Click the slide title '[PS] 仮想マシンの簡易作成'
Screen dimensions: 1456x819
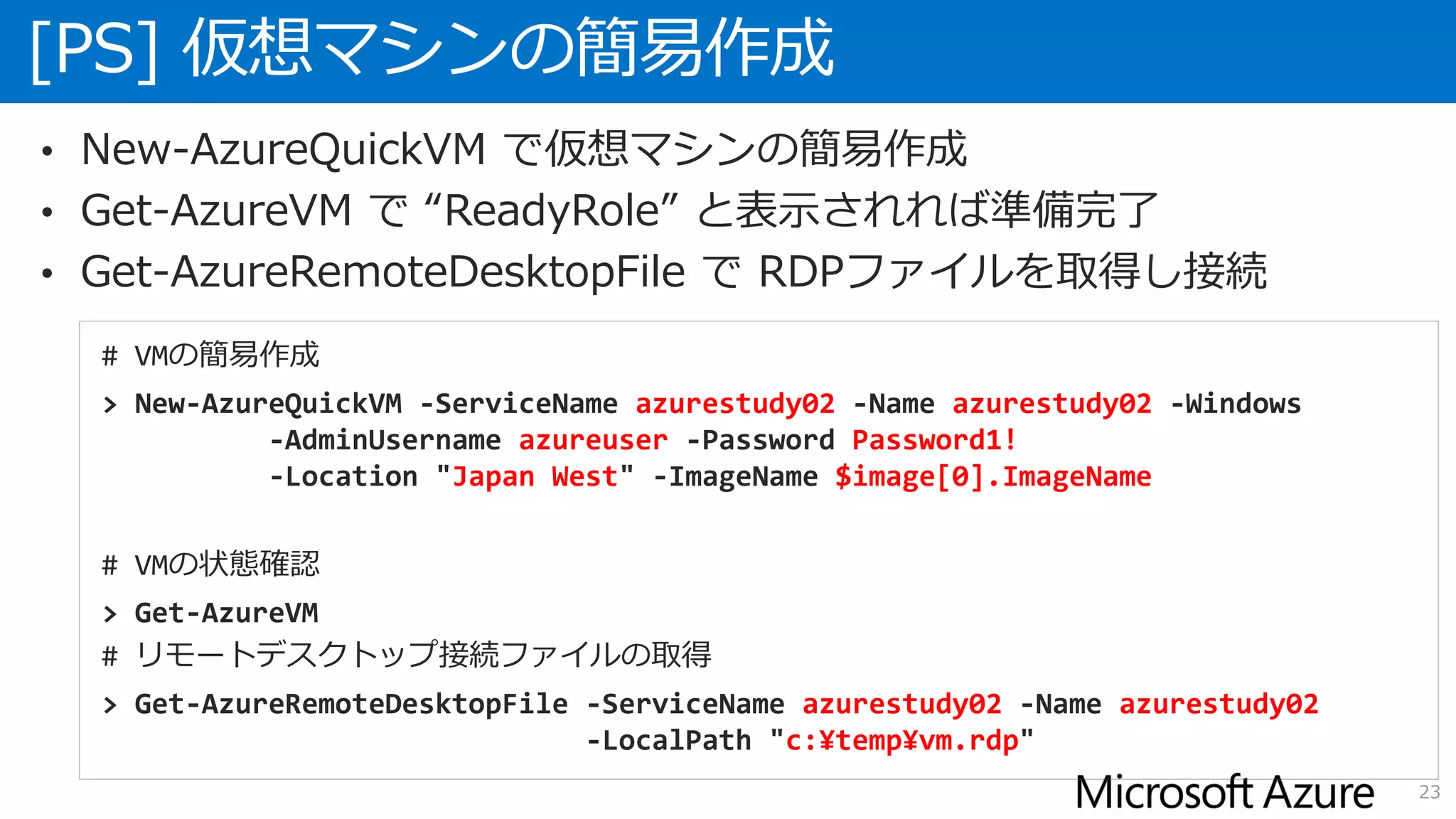(432, 48)
